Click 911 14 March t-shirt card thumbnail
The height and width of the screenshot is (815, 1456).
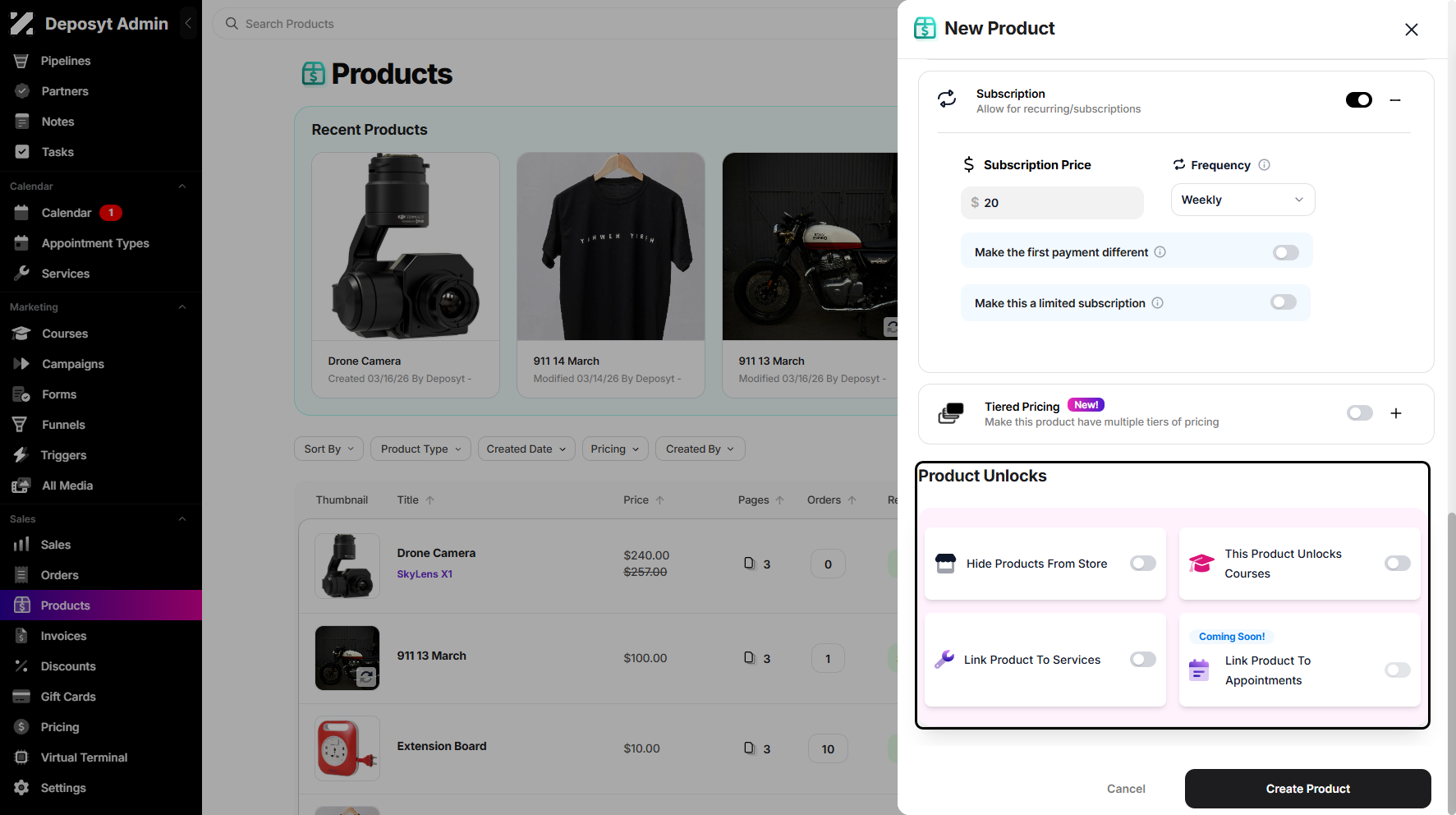pos(611,246)
